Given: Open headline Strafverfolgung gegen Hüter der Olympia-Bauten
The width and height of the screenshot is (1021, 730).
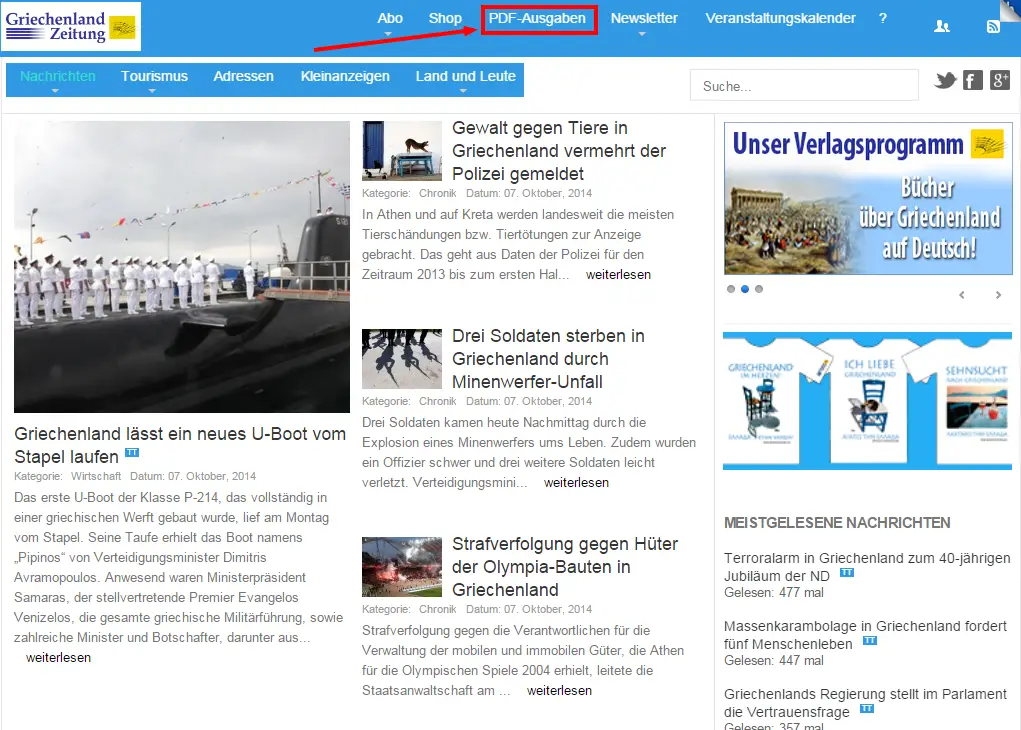Looking at the screenshot, I should 565,567.
